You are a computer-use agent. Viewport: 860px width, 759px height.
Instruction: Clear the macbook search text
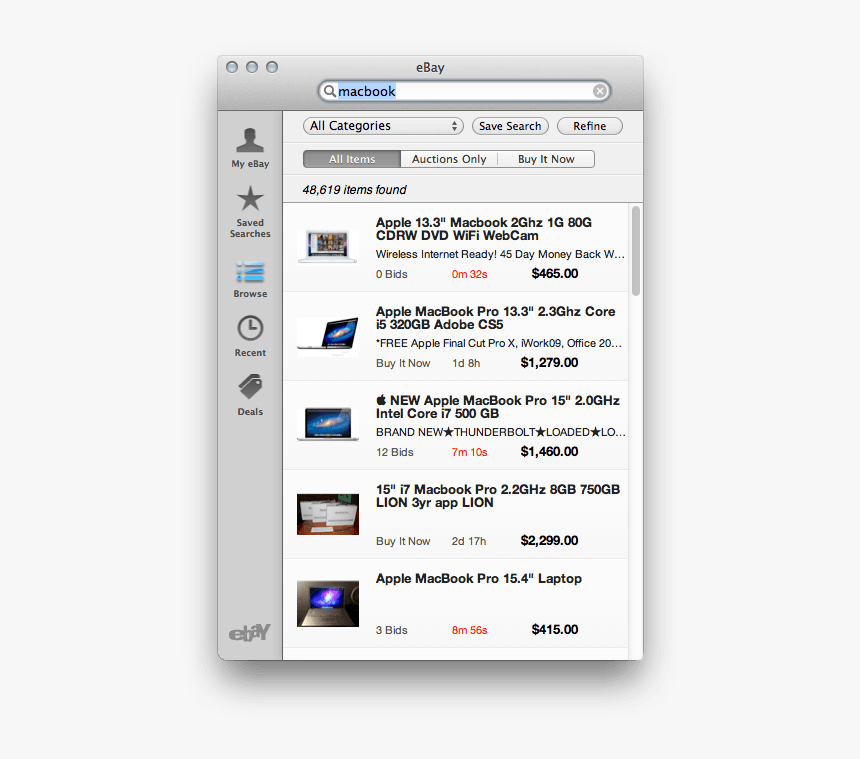pos(600,91)
